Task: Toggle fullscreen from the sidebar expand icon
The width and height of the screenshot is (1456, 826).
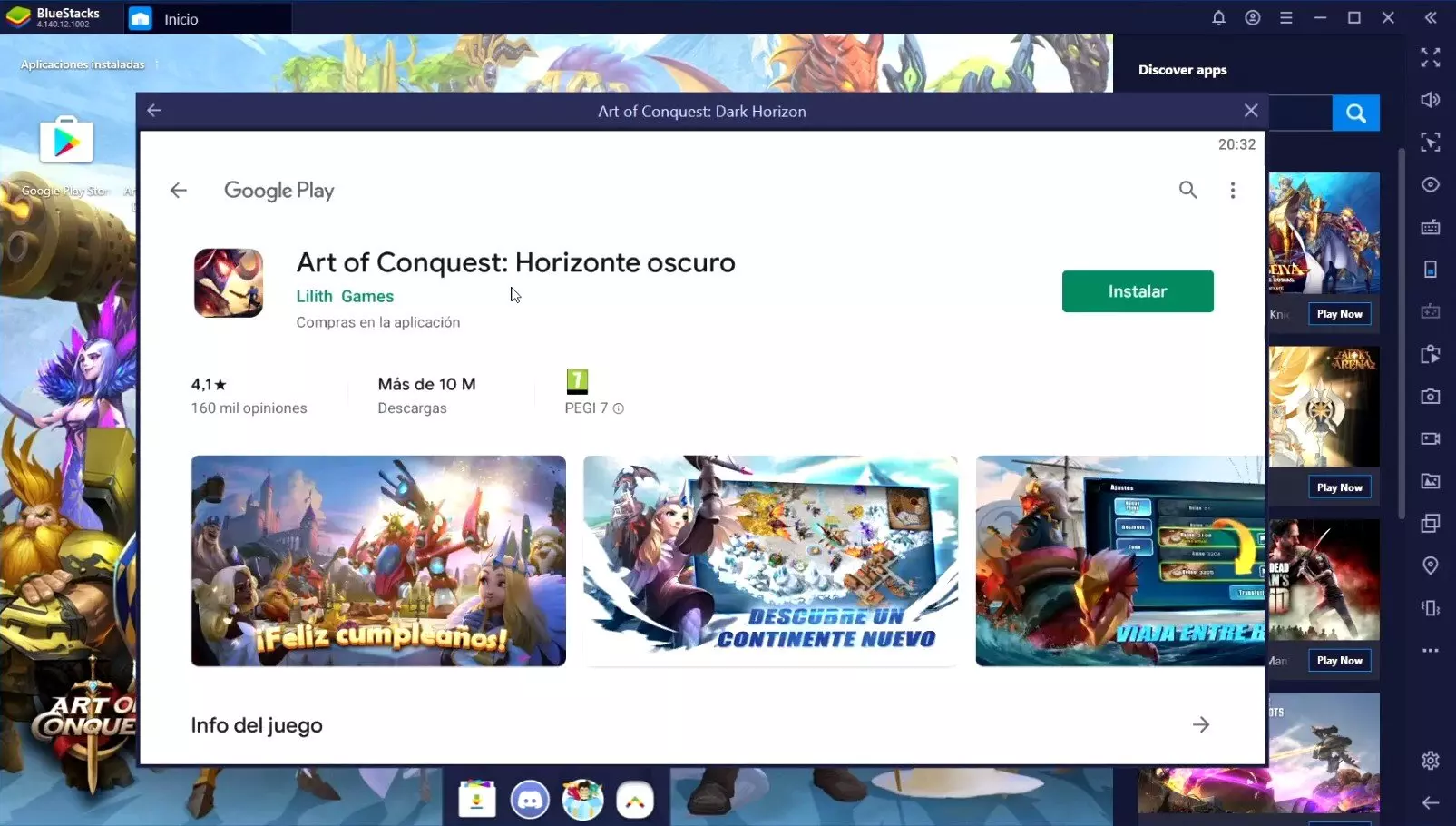Action: click(x=1430, y=57)
